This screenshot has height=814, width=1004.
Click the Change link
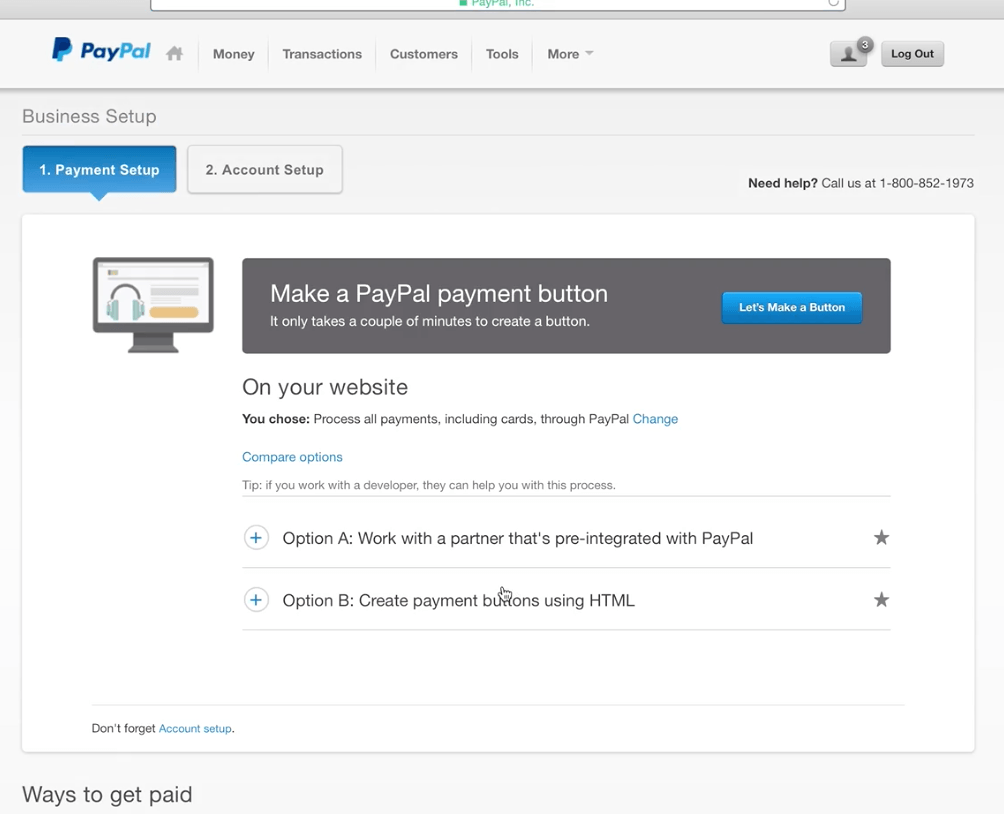tap(655, 419)
